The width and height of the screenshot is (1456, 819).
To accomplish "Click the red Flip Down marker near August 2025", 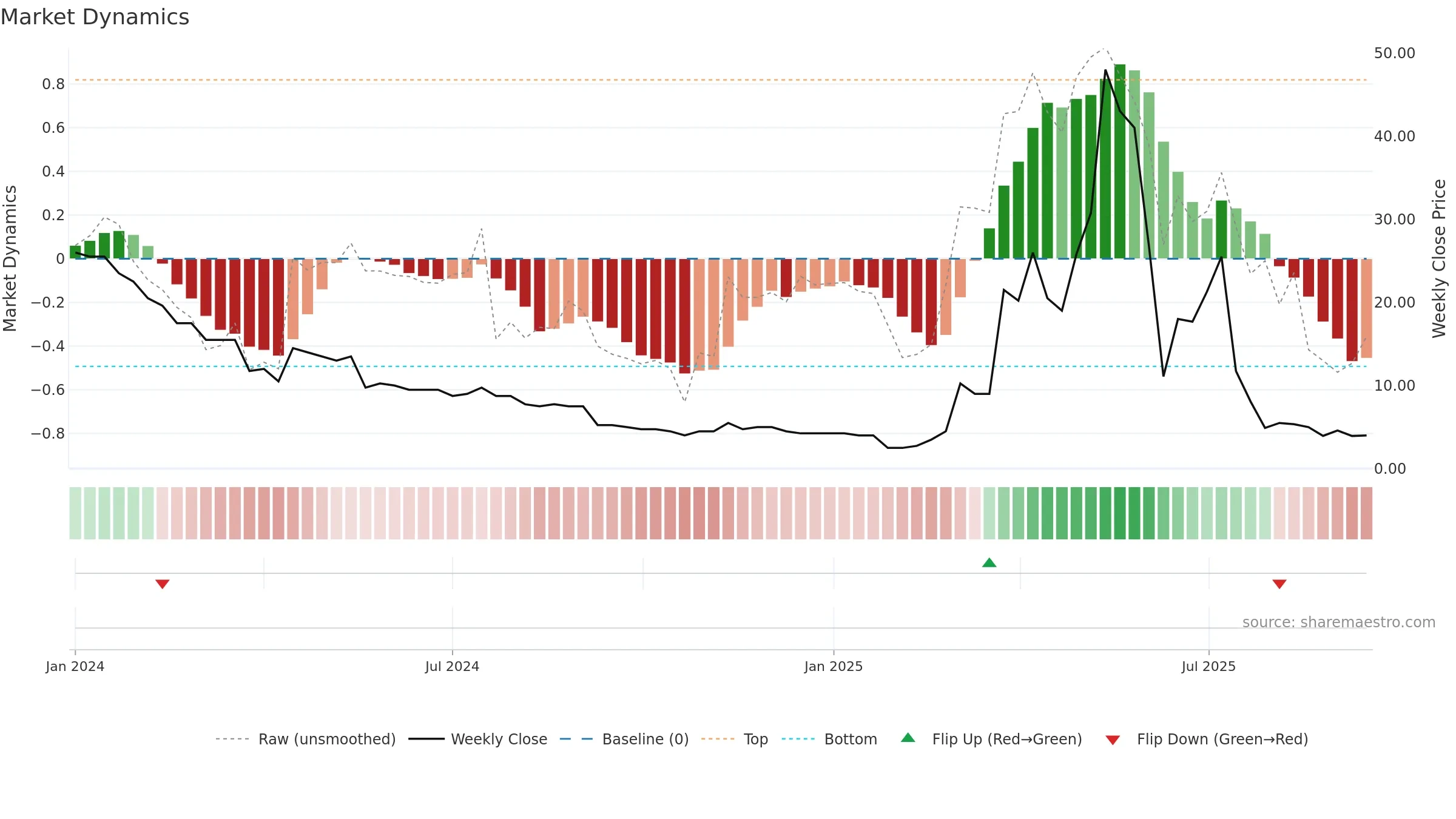I will 1279,584.
